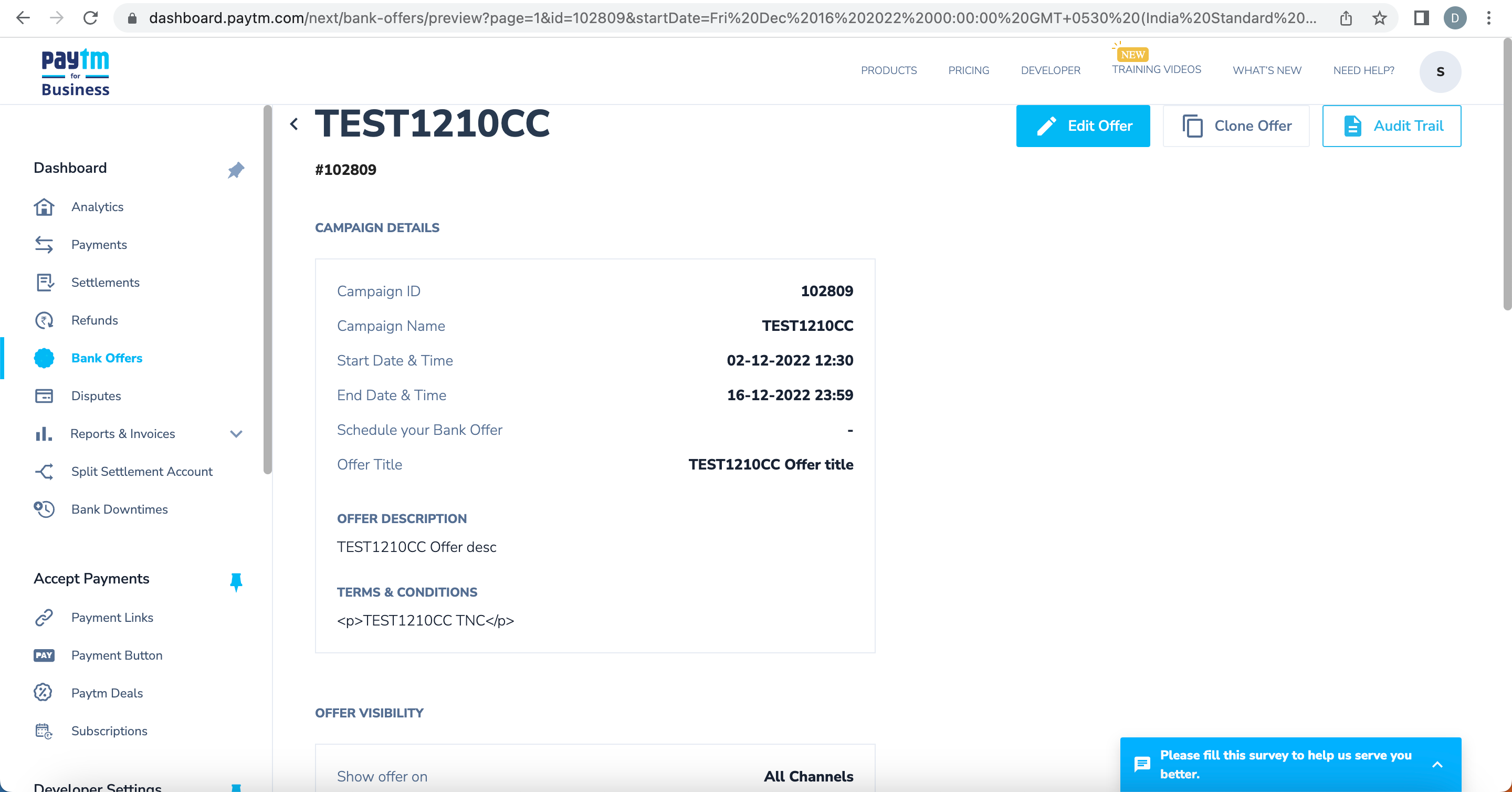The height and width of the screenshot is (792, 1512).
Task: Unpin the Dashboard section pin icon
Action: click(x=235, y=170)
